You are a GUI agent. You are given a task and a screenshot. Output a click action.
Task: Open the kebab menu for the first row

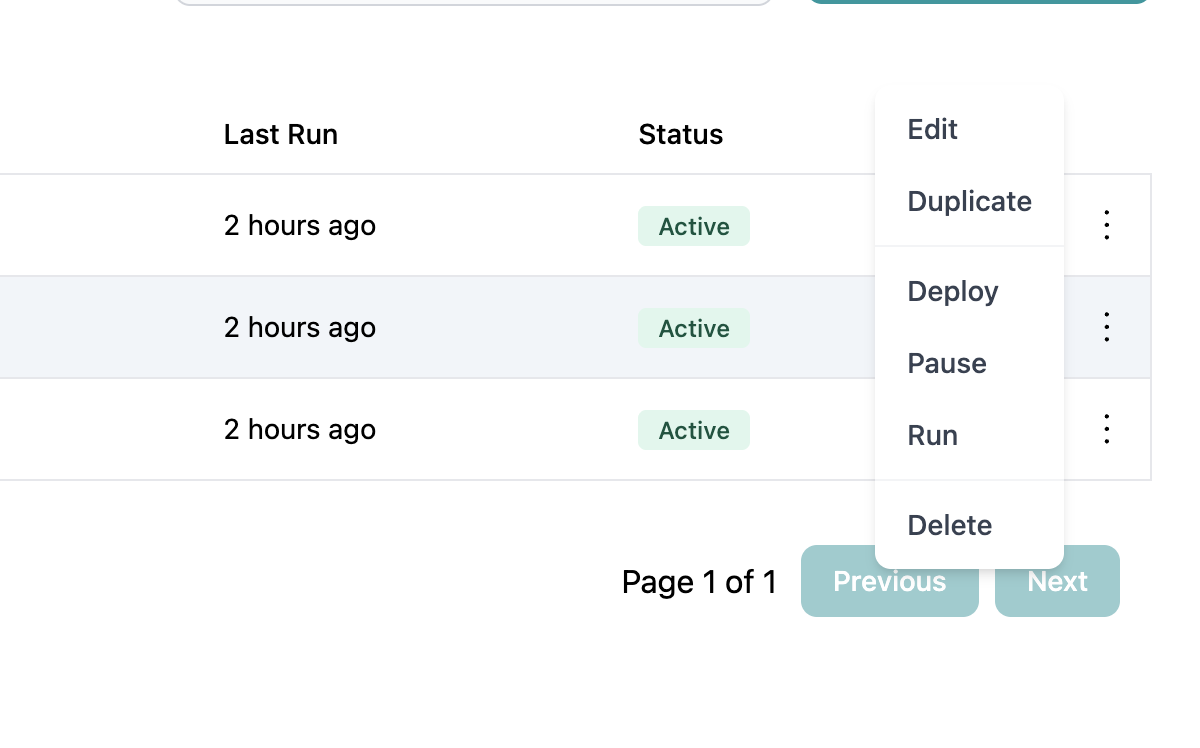(1107, 225)
